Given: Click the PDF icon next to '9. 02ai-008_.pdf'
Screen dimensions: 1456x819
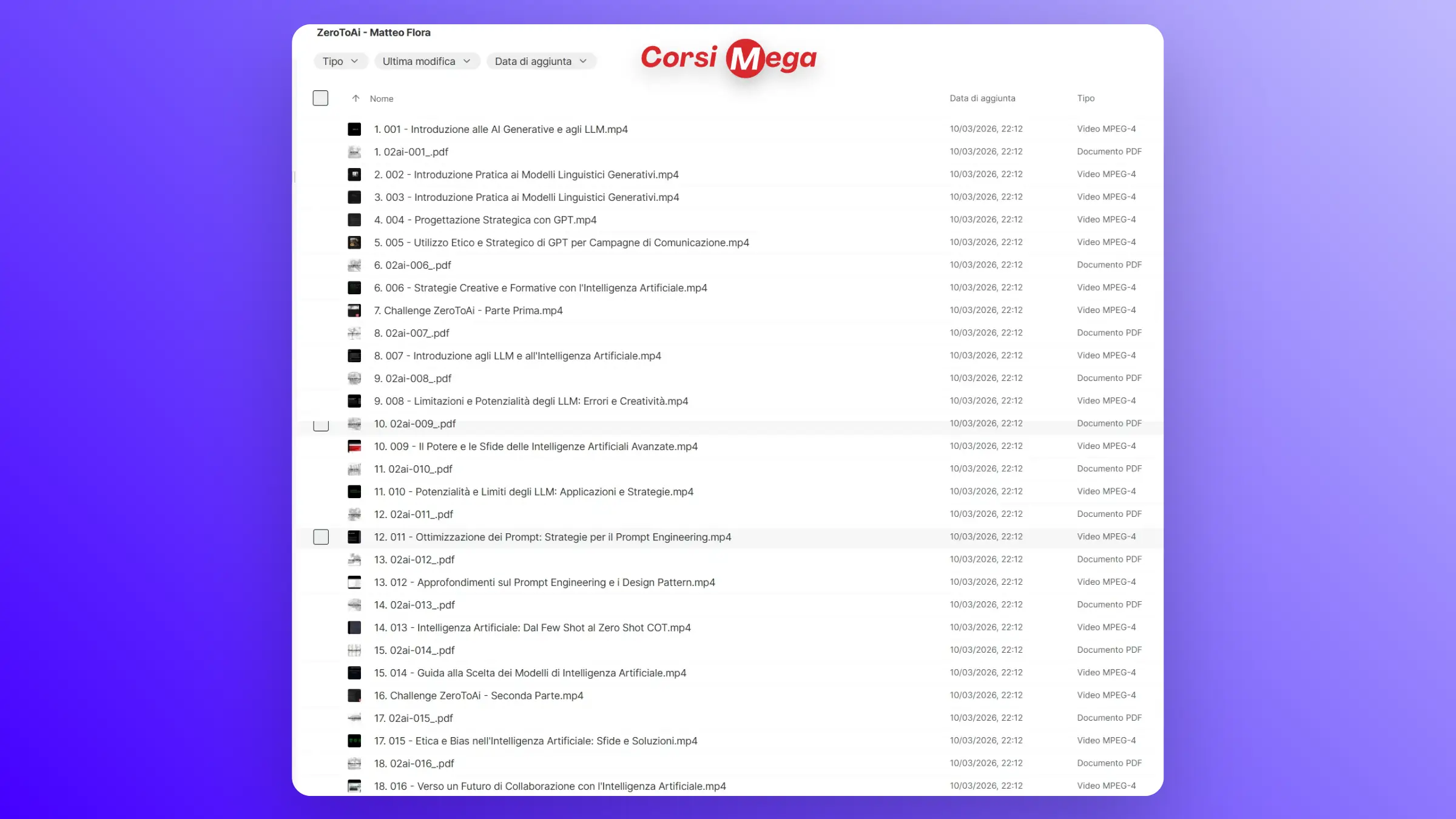Looking at the screenshot, I should point(354,379).
